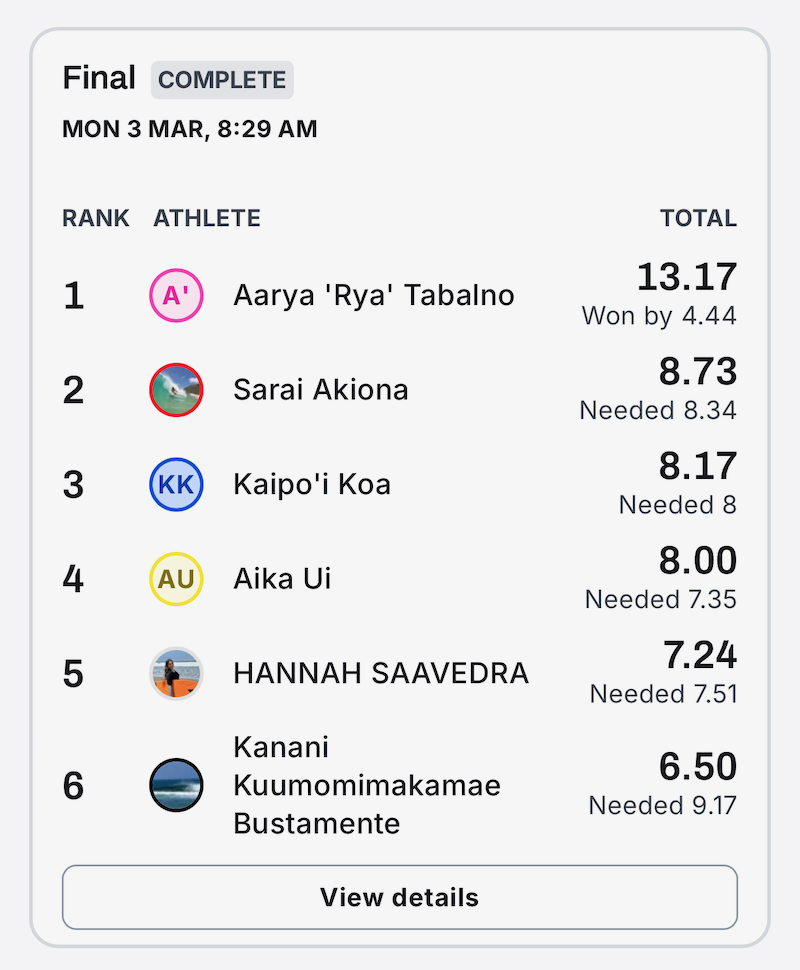Click the winning total score 13.17
Viewport: 800px width, 970px height.
[x=687, y=277]
